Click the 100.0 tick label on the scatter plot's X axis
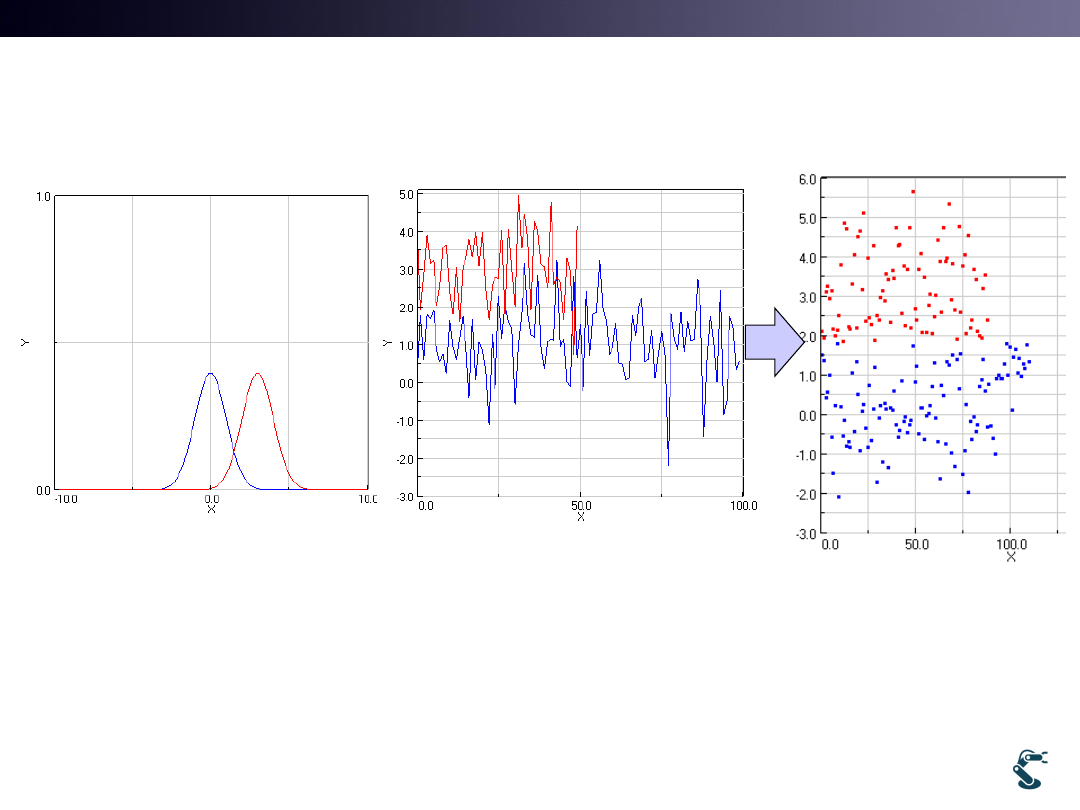 click(1010, 546)
